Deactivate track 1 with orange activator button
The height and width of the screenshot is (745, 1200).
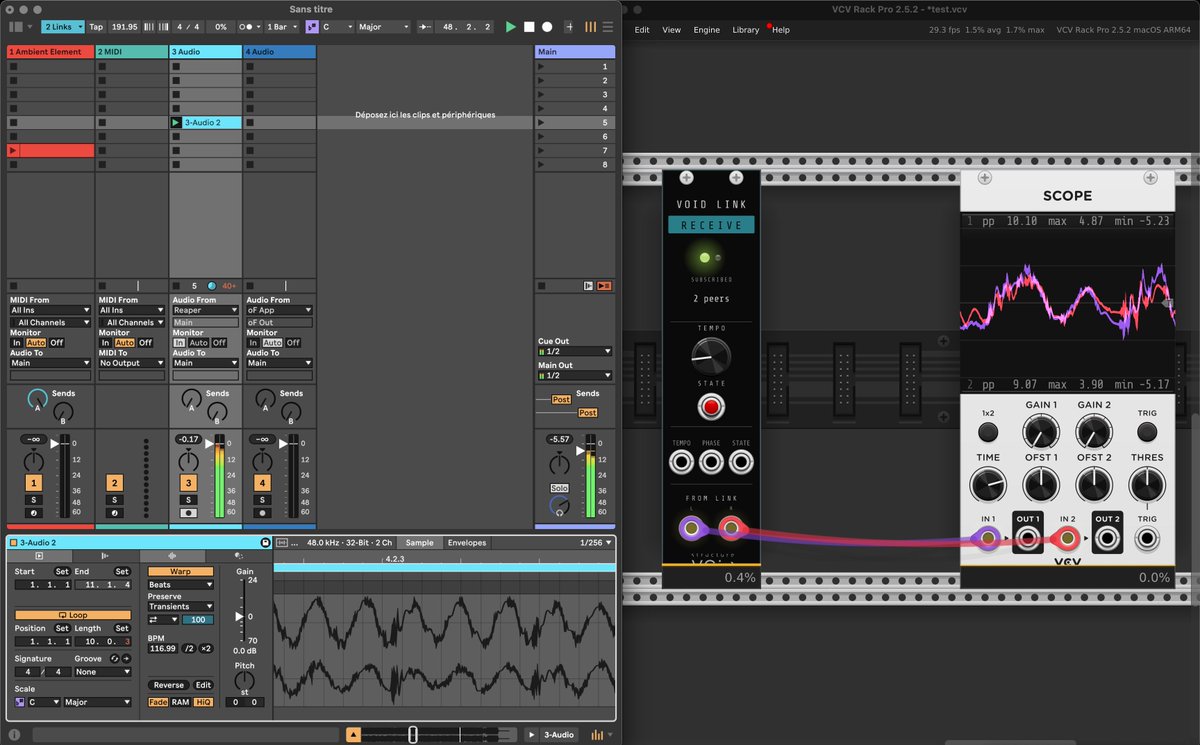[33, 483]
